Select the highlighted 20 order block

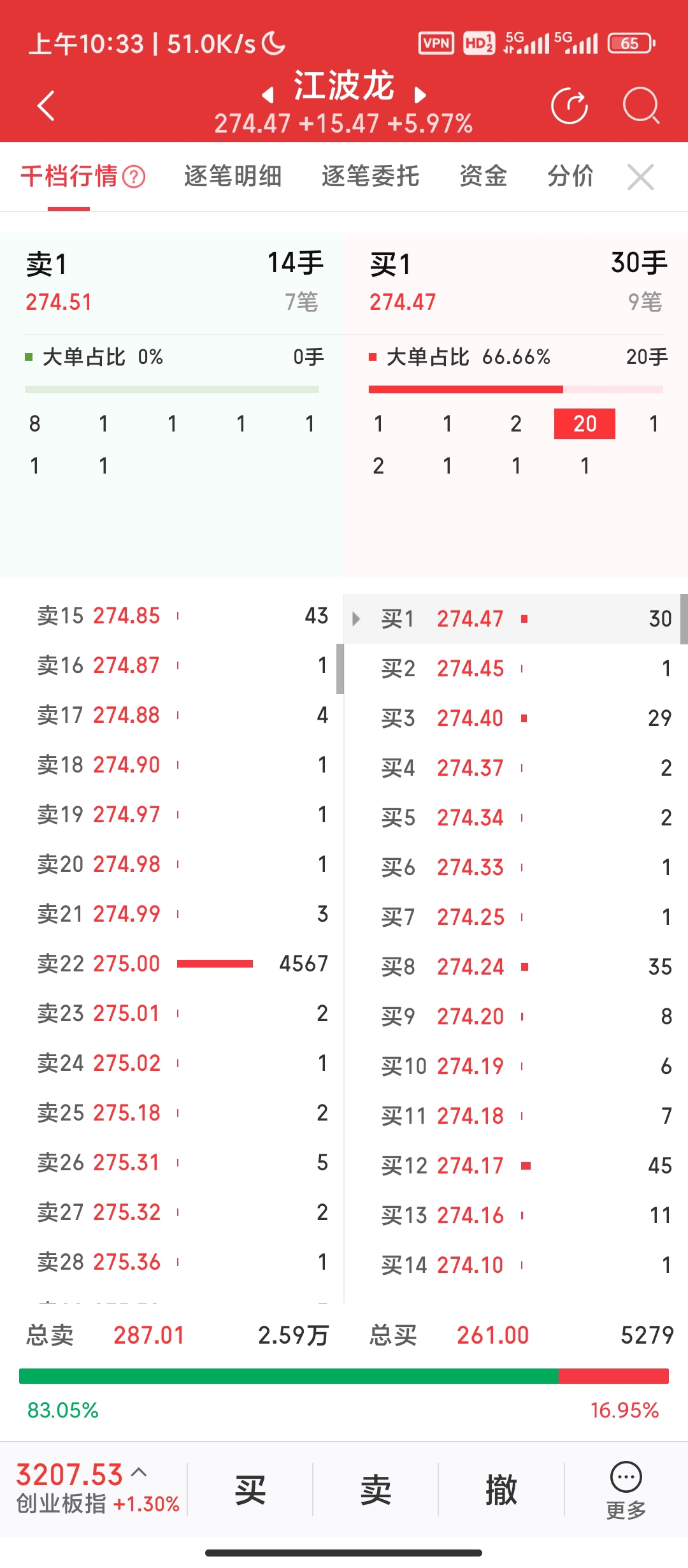(585, 424)
